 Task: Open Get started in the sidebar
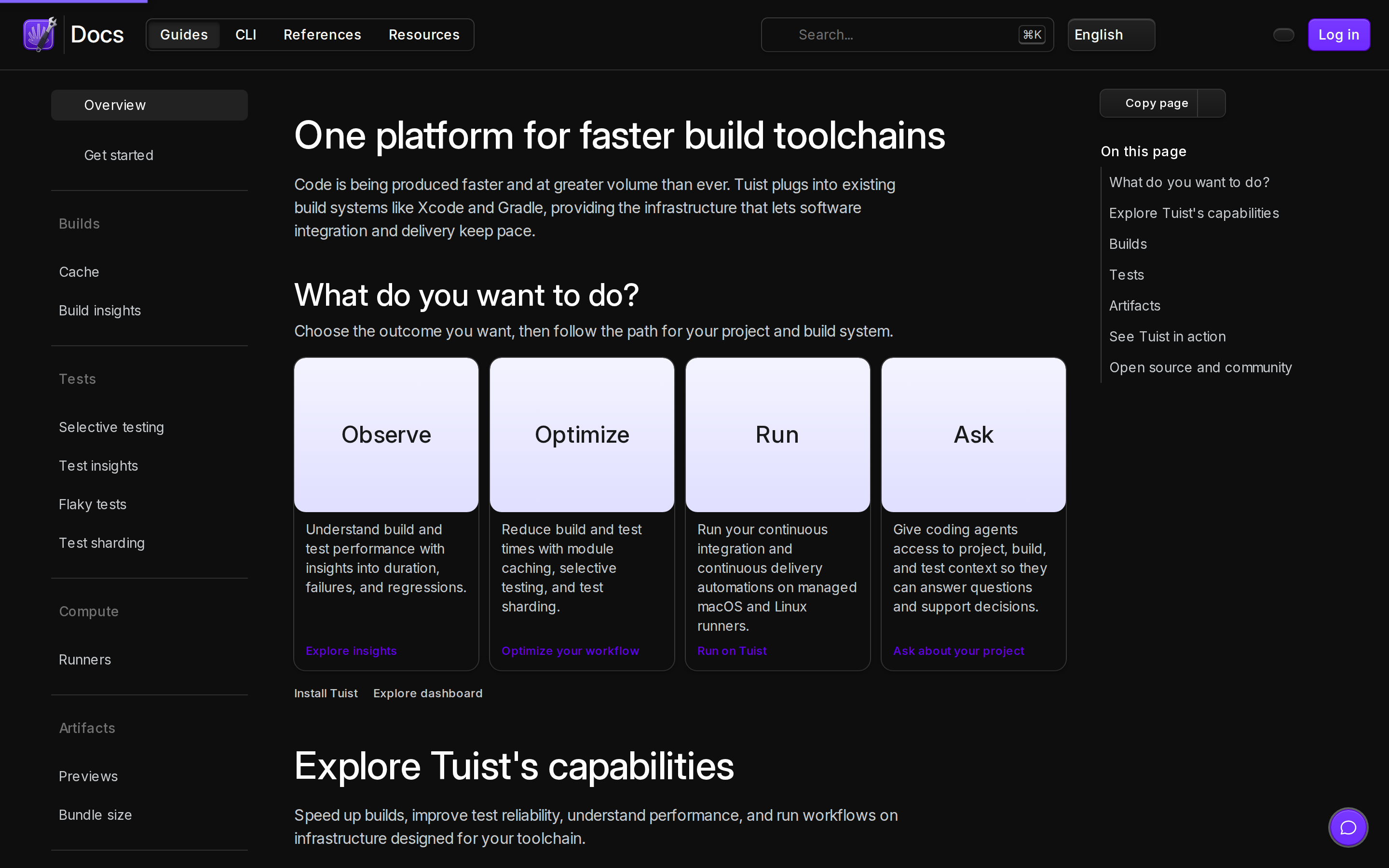118,155
